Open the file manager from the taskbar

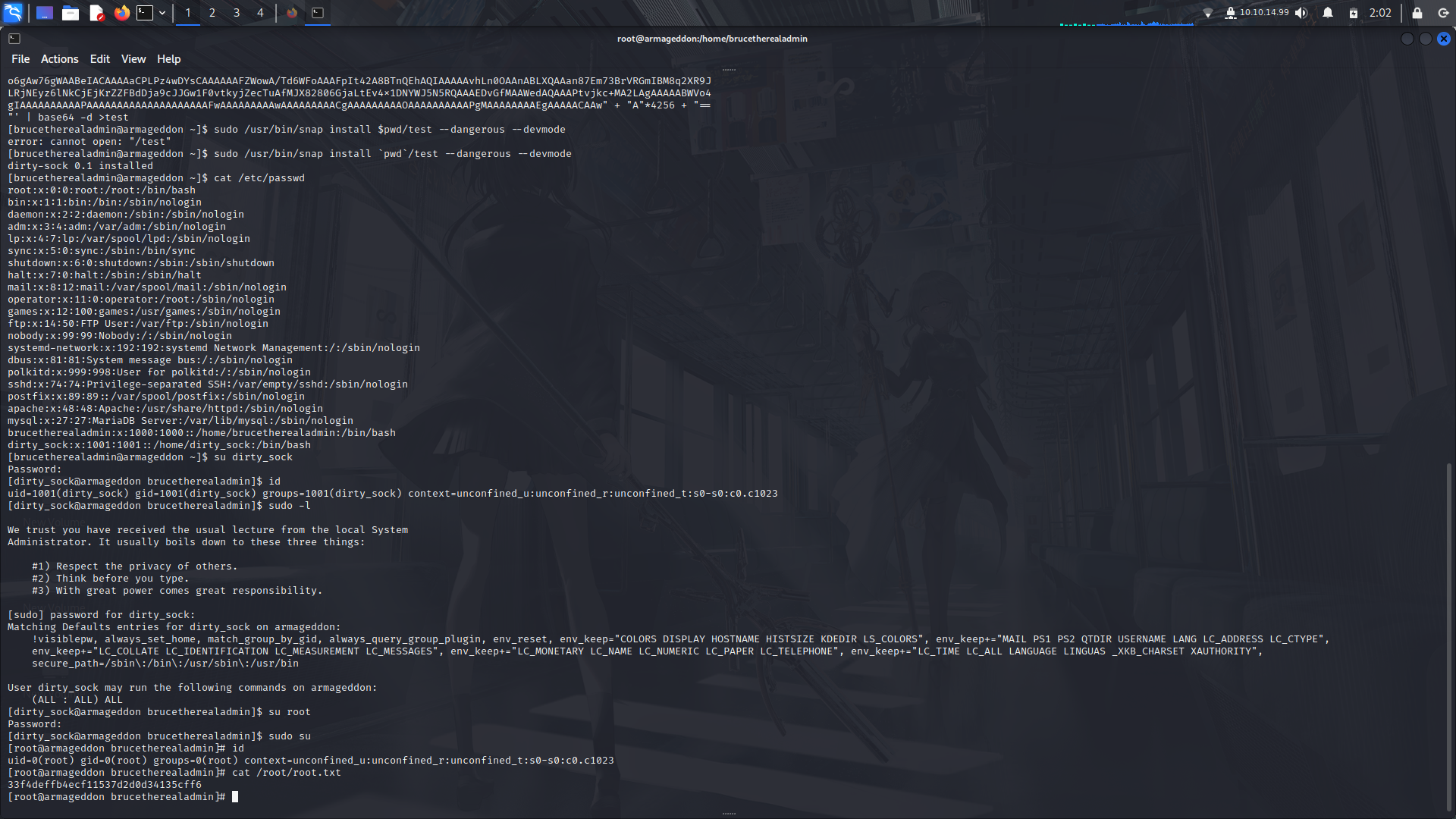pyautogui.click(x=71, y=13)
